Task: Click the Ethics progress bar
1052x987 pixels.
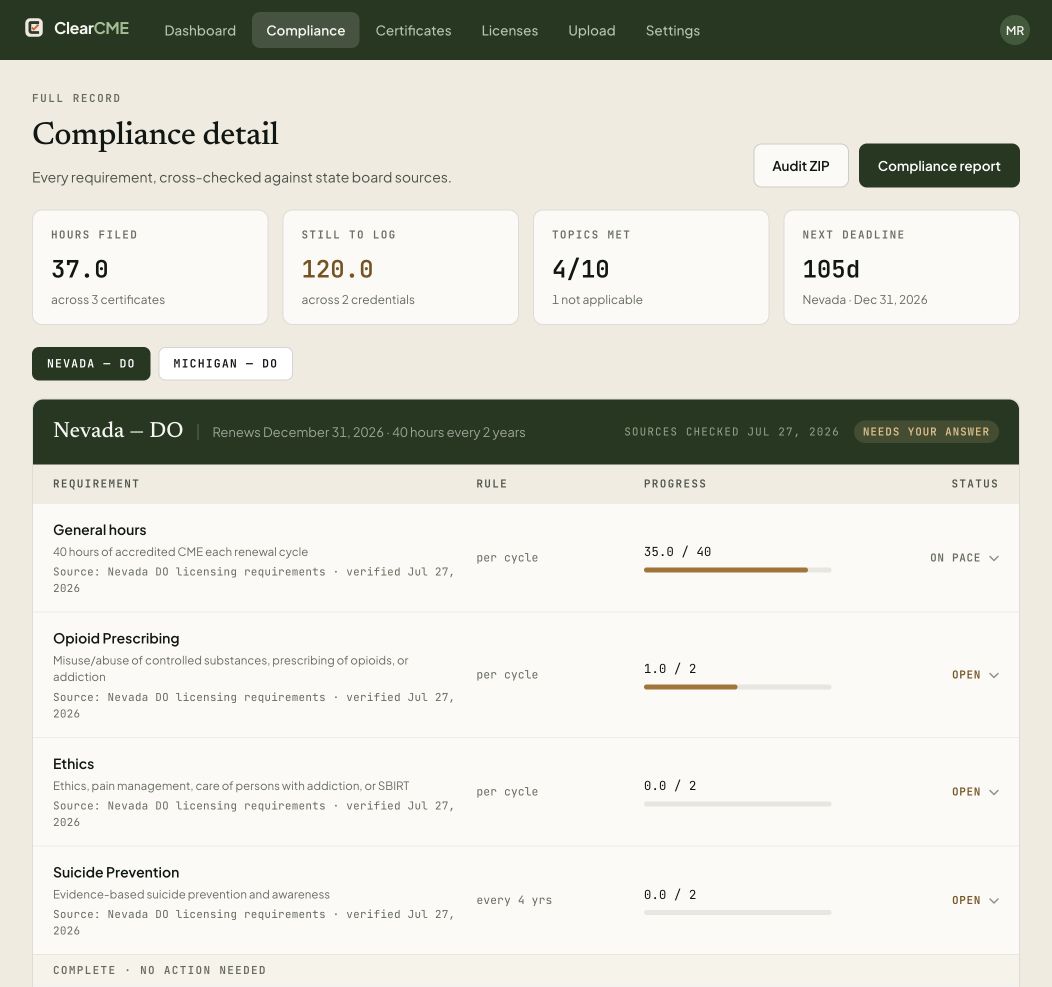Action: (x=737, y=804)
